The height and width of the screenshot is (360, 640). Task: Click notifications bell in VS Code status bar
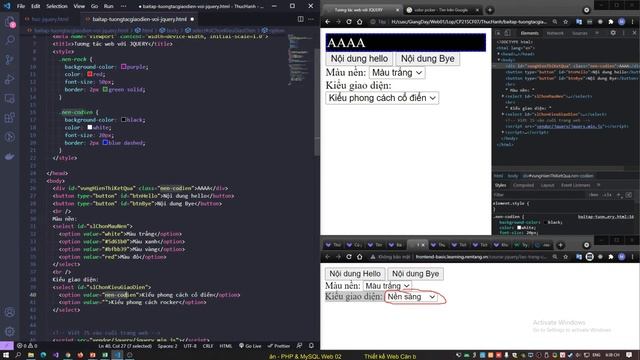click(x=311, y=346)
